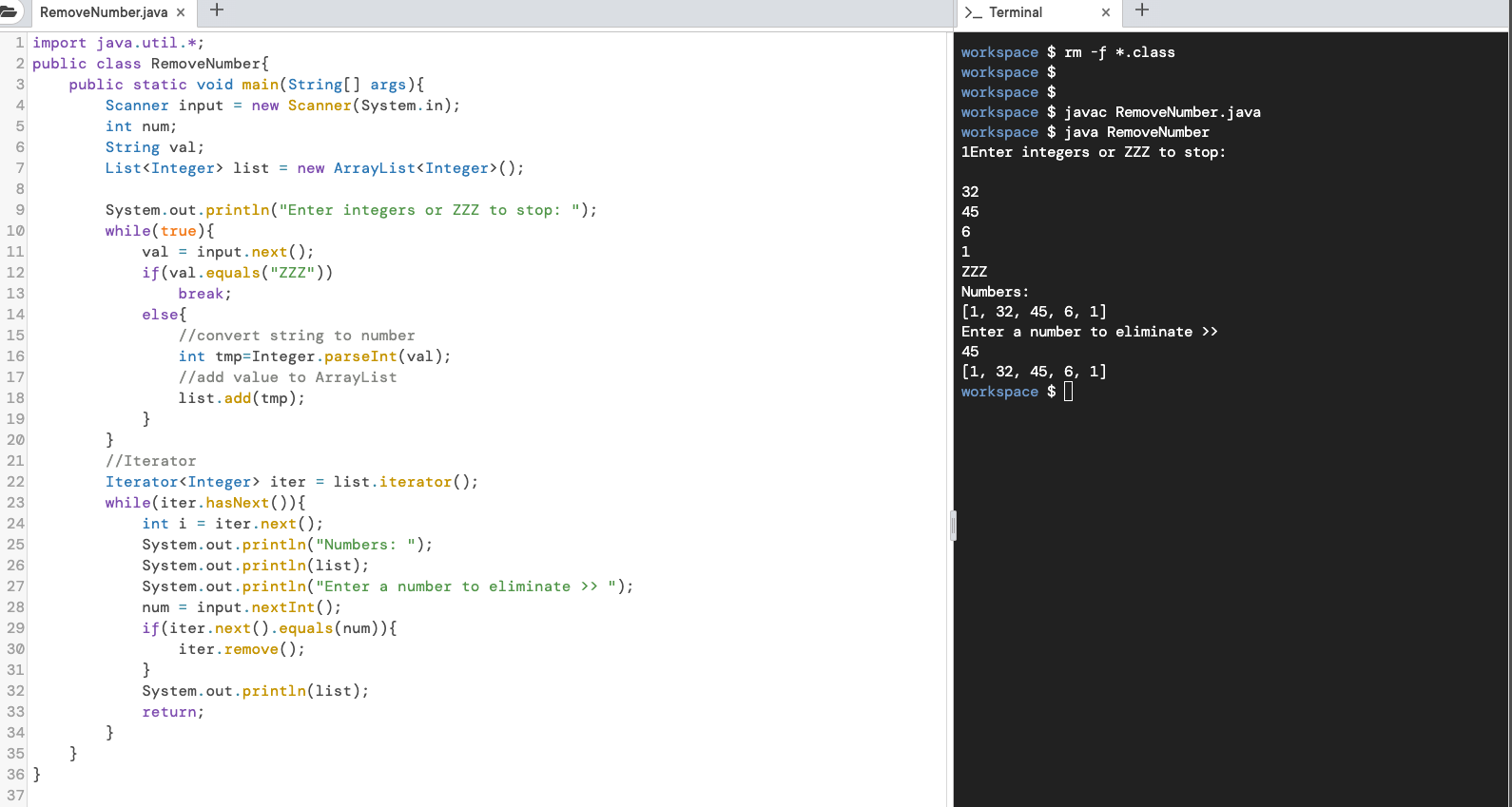Click the 'return;' statement
The image size is (1512, 807).
click(173, 712)
